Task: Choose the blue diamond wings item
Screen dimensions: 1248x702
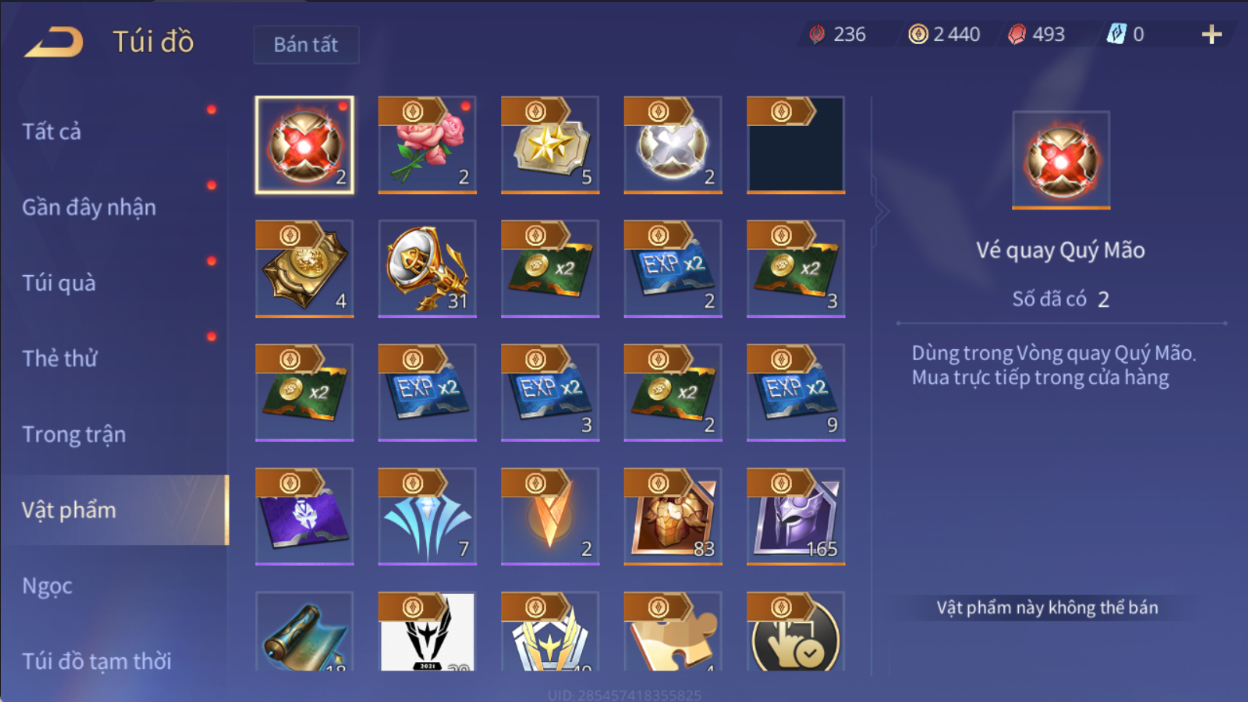Action: point(427,517)
